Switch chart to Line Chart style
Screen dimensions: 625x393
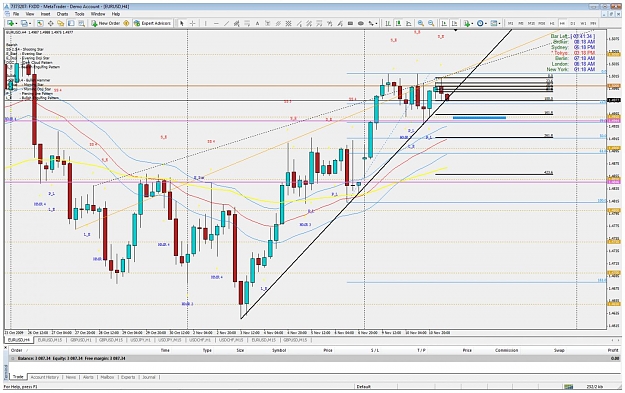point(409,24)
